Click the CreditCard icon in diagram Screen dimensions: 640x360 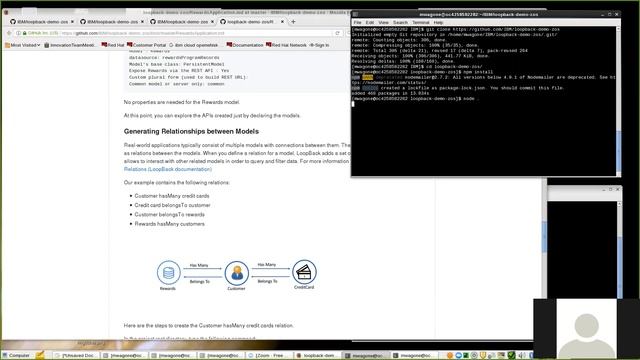pyautogui.click(x=304, y=272)
